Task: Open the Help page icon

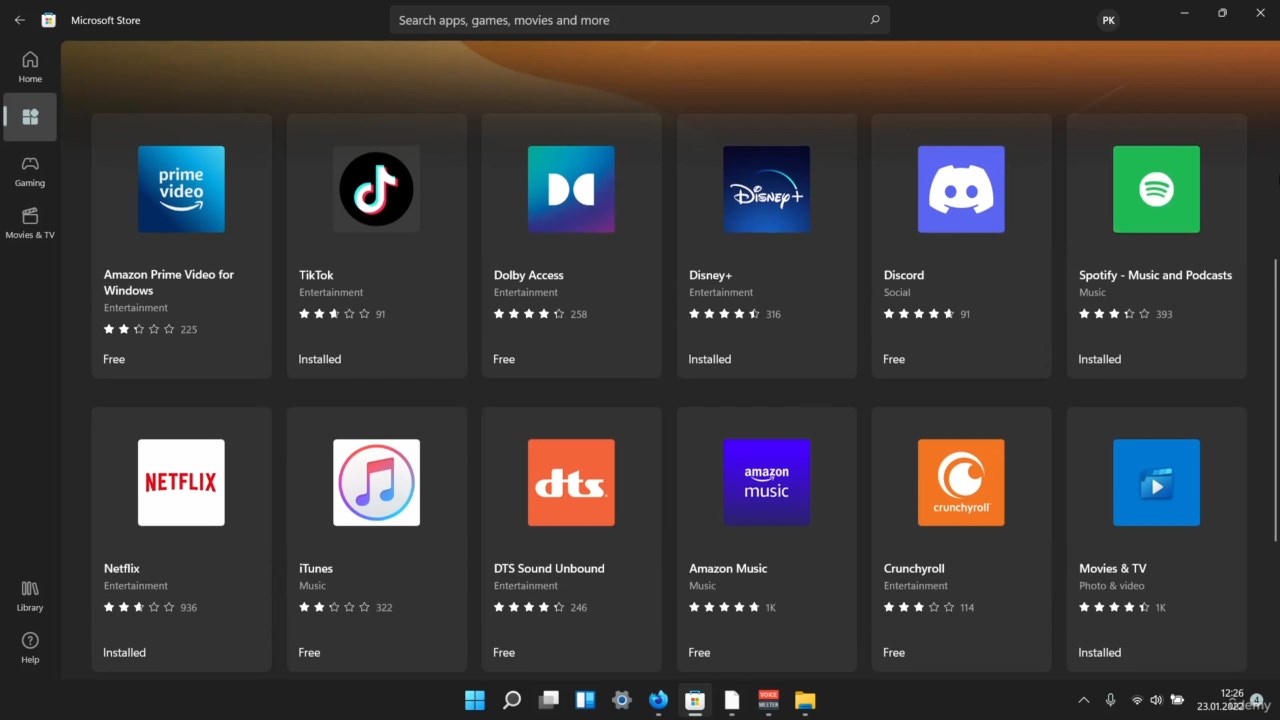Action: 30,647
